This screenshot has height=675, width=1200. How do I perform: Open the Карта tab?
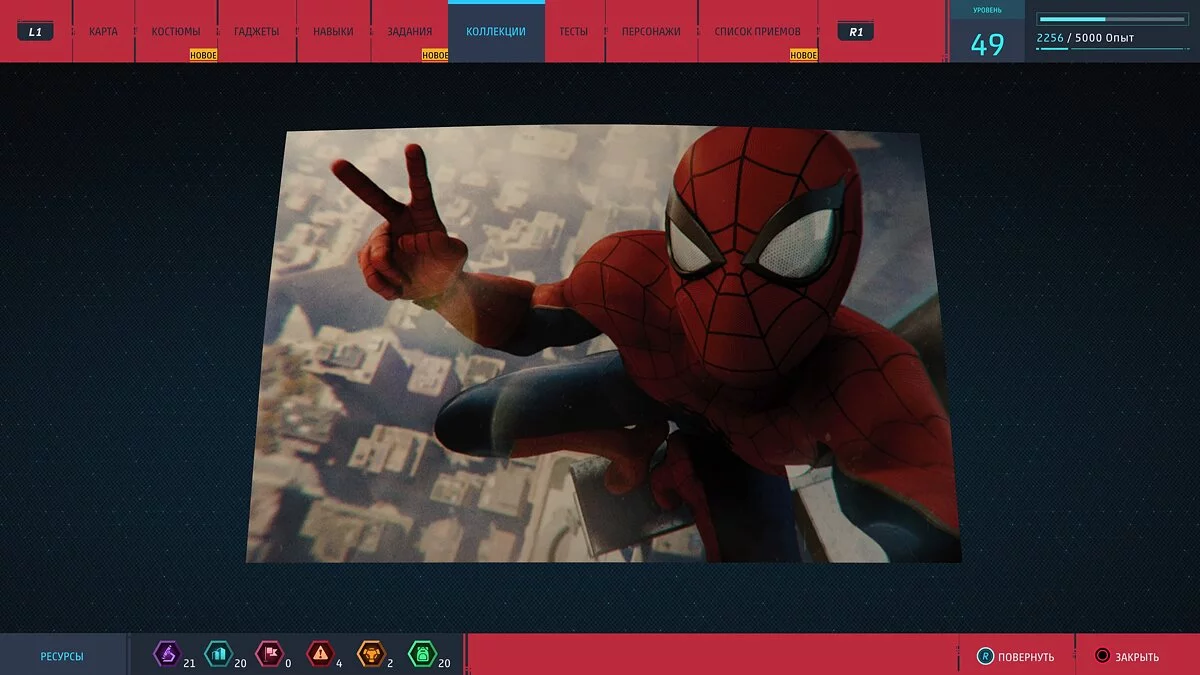coord(103,32)
